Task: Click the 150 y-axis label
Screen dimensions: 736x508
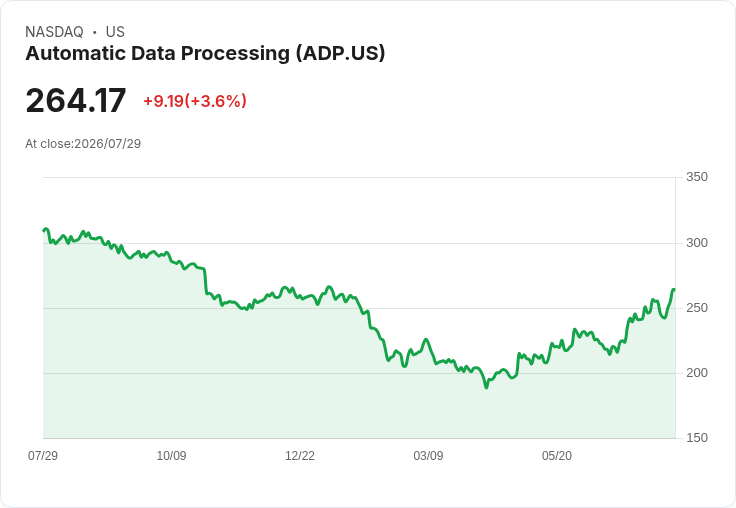Action: tap(697, 438)
